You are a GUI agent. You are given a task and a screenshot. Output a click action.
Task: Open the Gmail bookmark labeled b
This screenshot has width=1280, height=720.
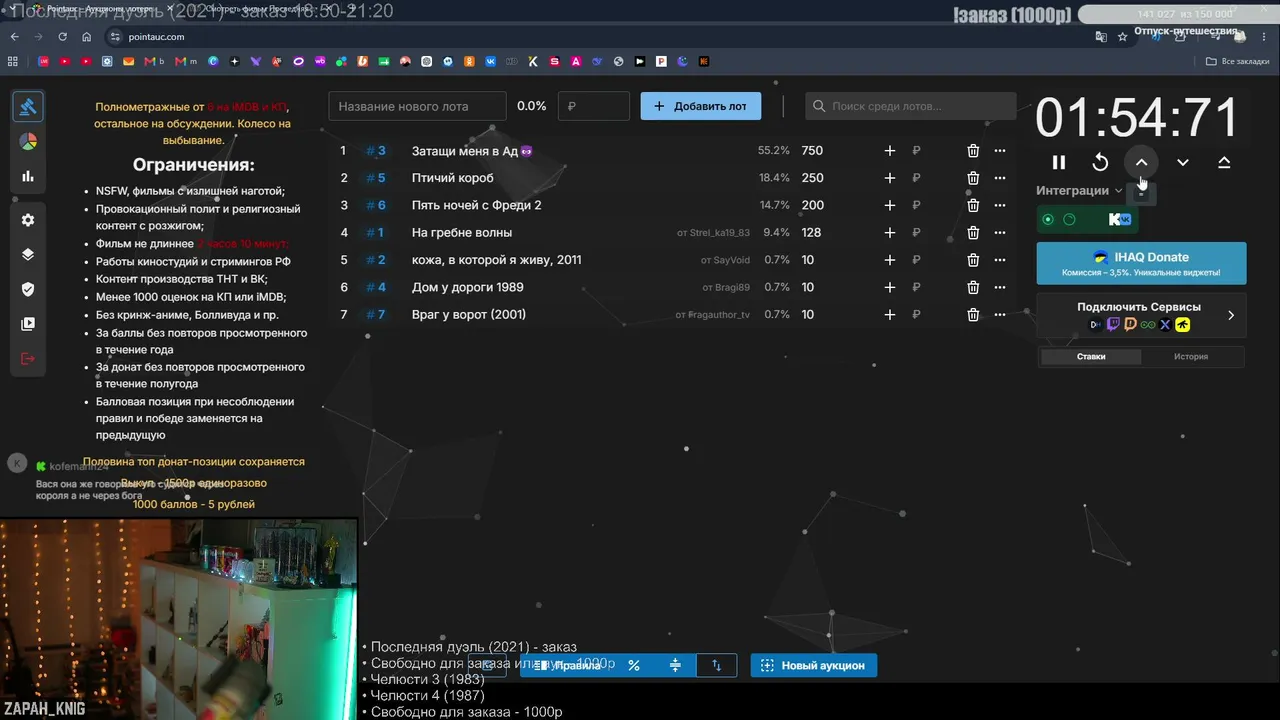(x=155, y=61)
